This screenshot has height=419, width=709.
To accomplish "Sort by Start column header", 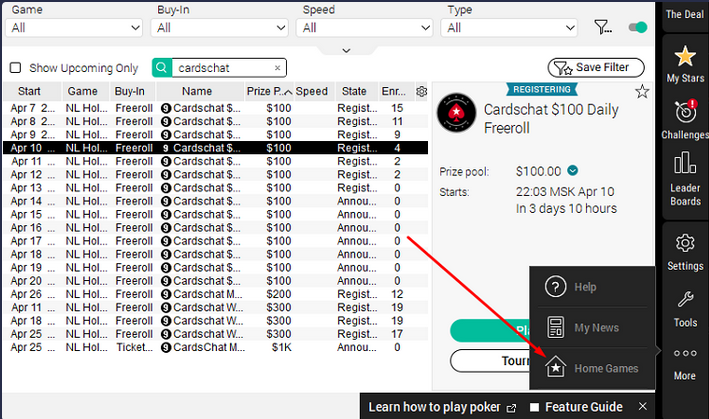I will pyautogui.click(x=32, y=91).
